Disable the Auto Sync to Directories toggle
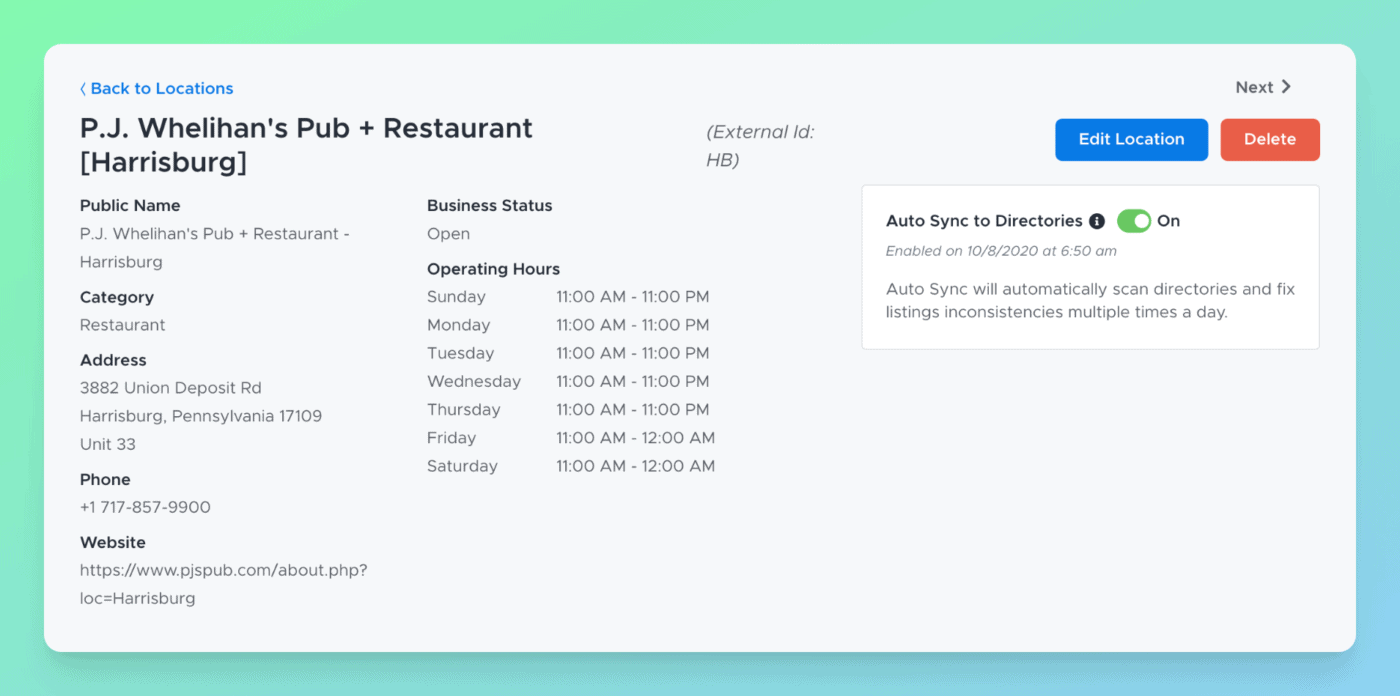The height and width of the screenshot is (696, 1400). 1134,221
